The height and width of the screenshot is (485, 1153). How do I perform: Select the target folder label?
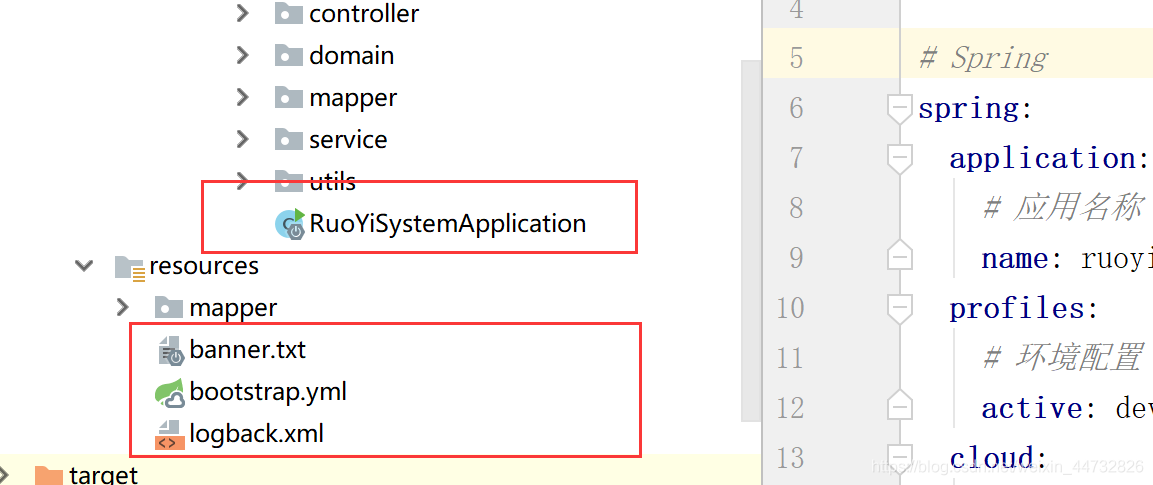click(103, 475)
